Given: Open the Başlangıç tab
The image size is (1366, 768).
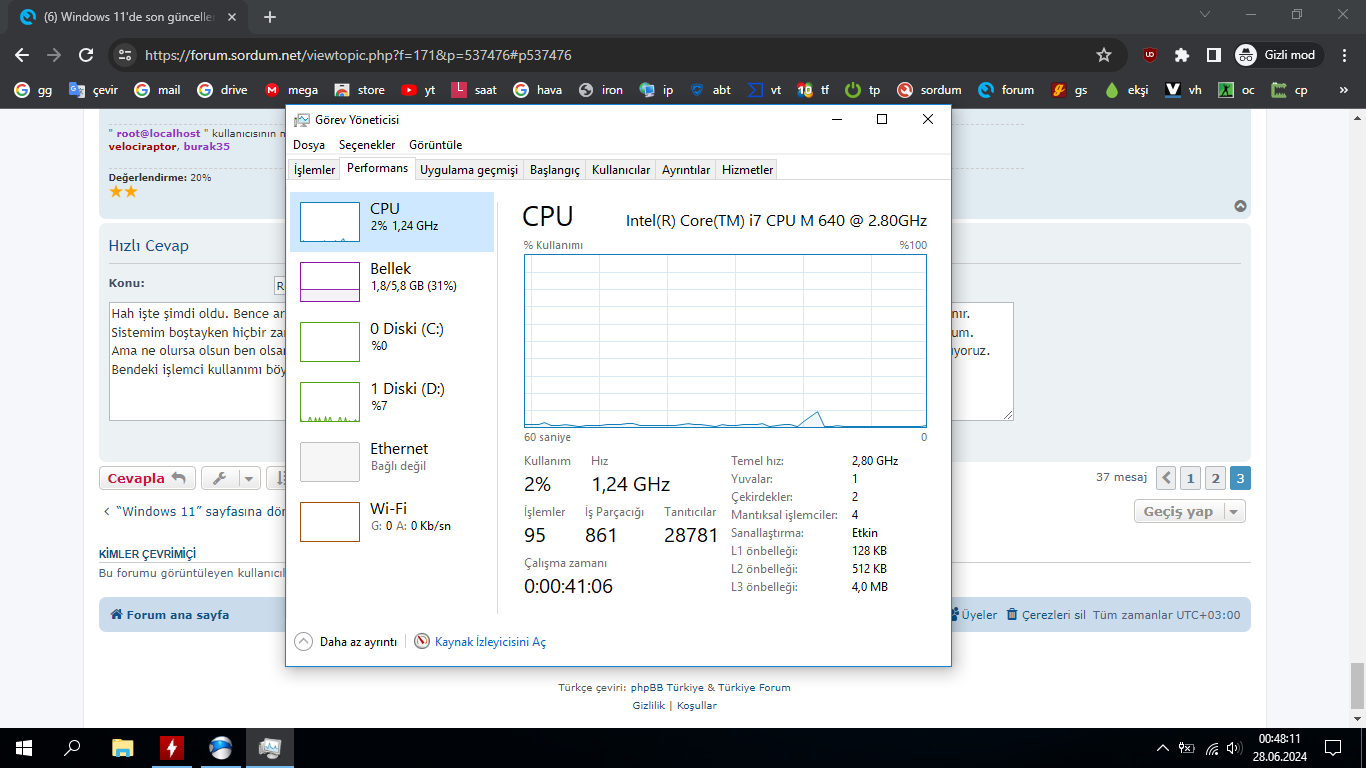Looking at the screenshot, I should 555,170.
